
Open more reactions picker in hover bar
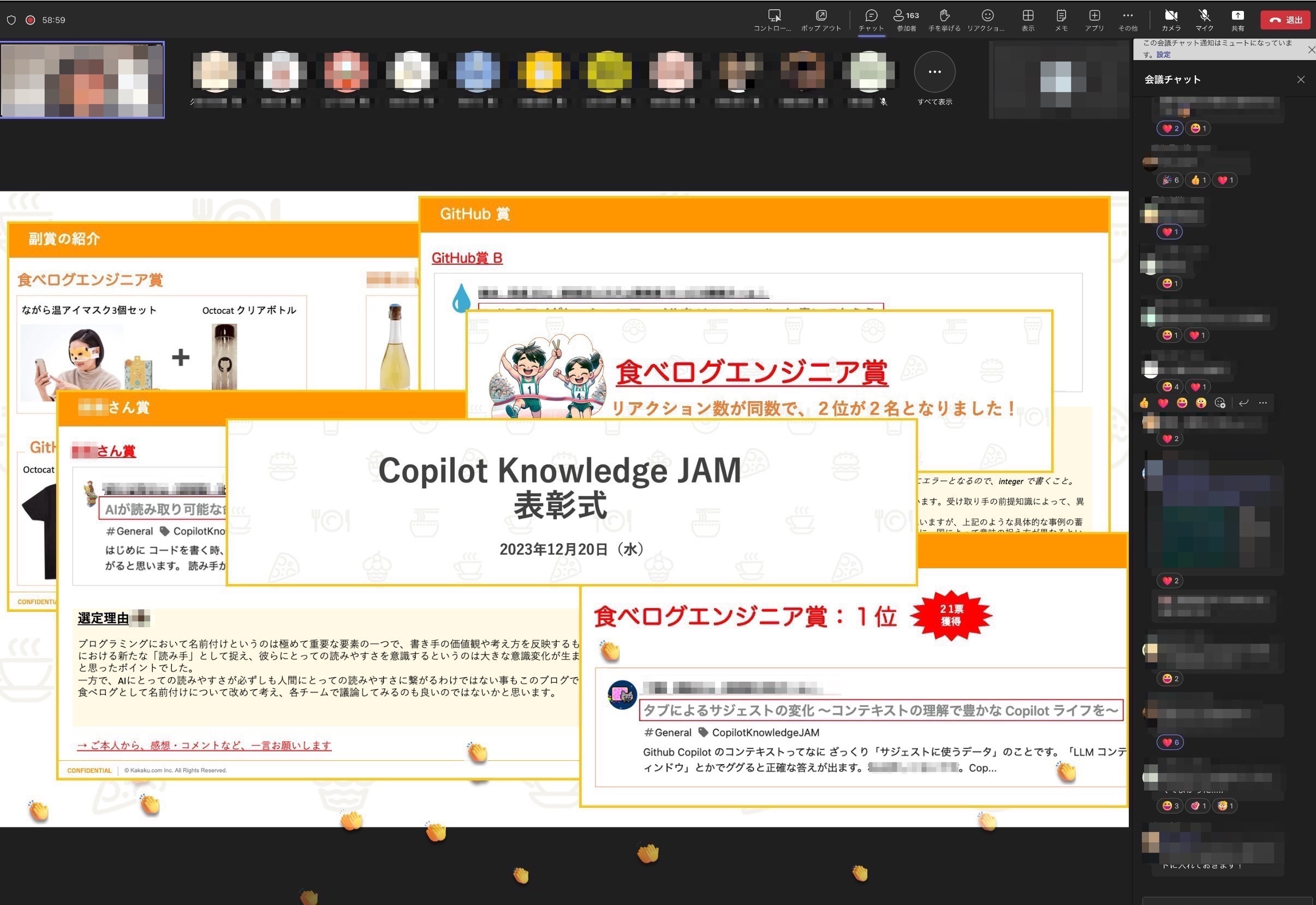pyautogui.click(x=1220, y=403)
